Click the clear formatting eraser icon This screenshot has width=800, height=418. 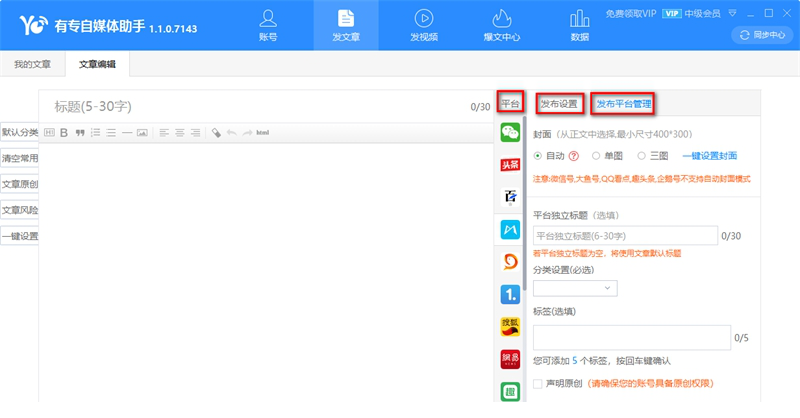tap(216, 133)
